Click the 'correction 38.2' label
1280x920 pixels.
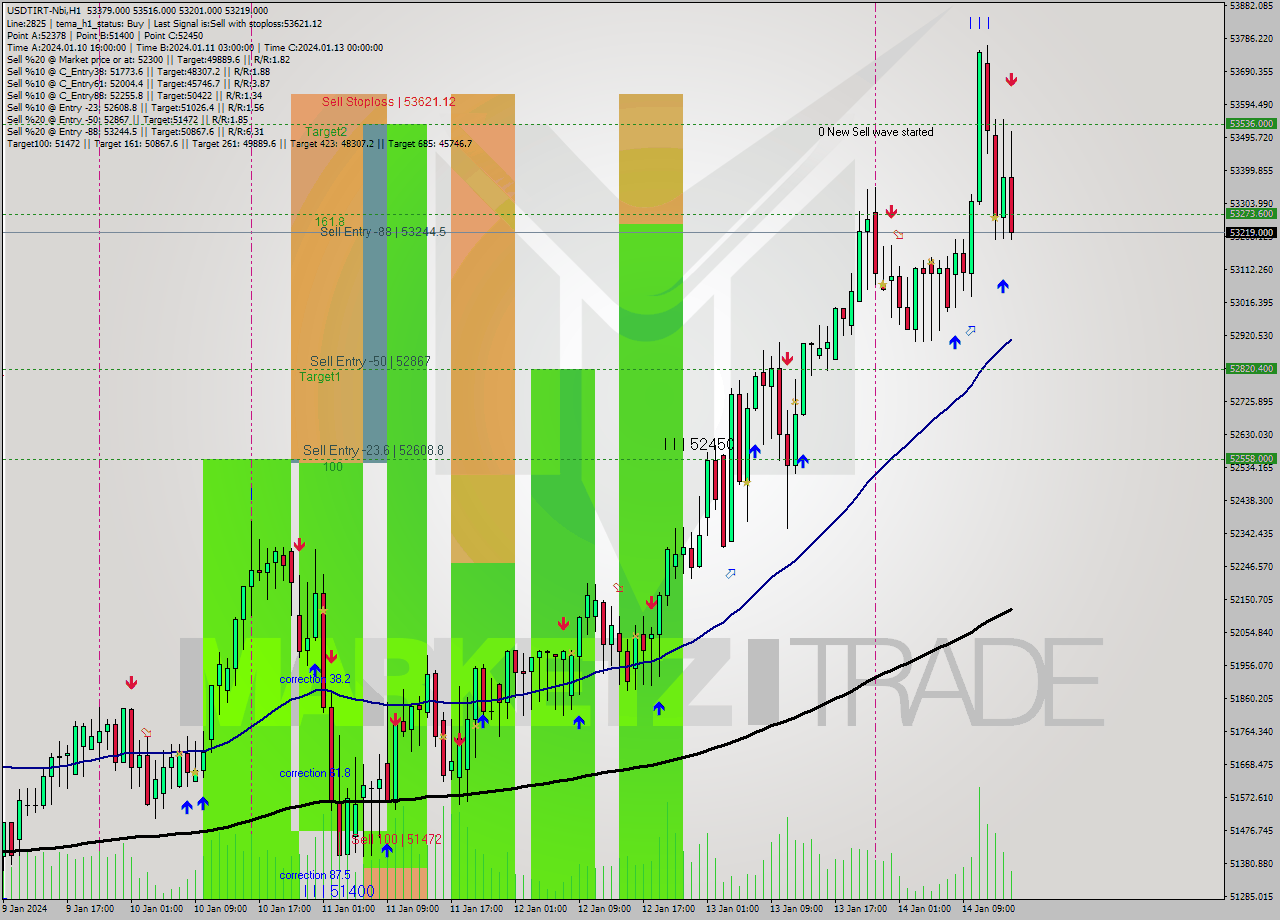pyautogui.click(x=314, y=679)
